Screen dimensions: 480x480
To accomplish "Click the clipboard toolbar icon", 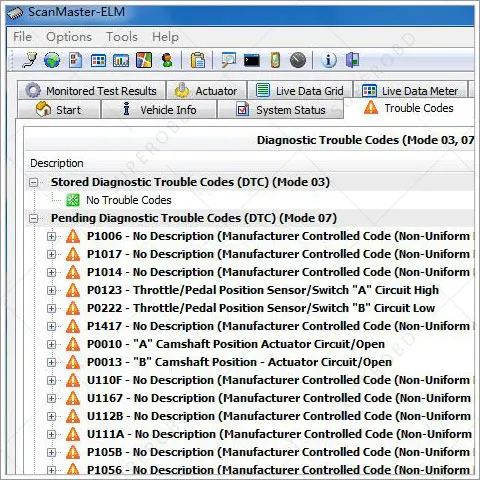I will [198, 60].
